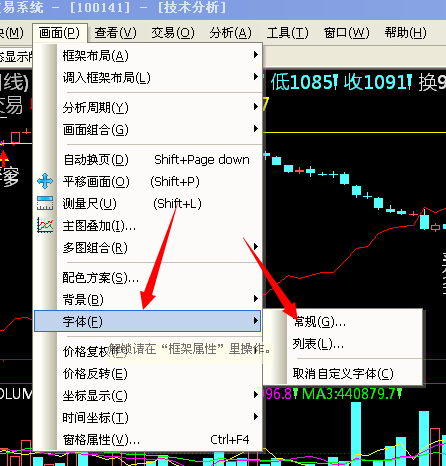Open the 字体(F) submenu
Image resolution: width=446 pixels, height=466 pixels.
[147, 321]
